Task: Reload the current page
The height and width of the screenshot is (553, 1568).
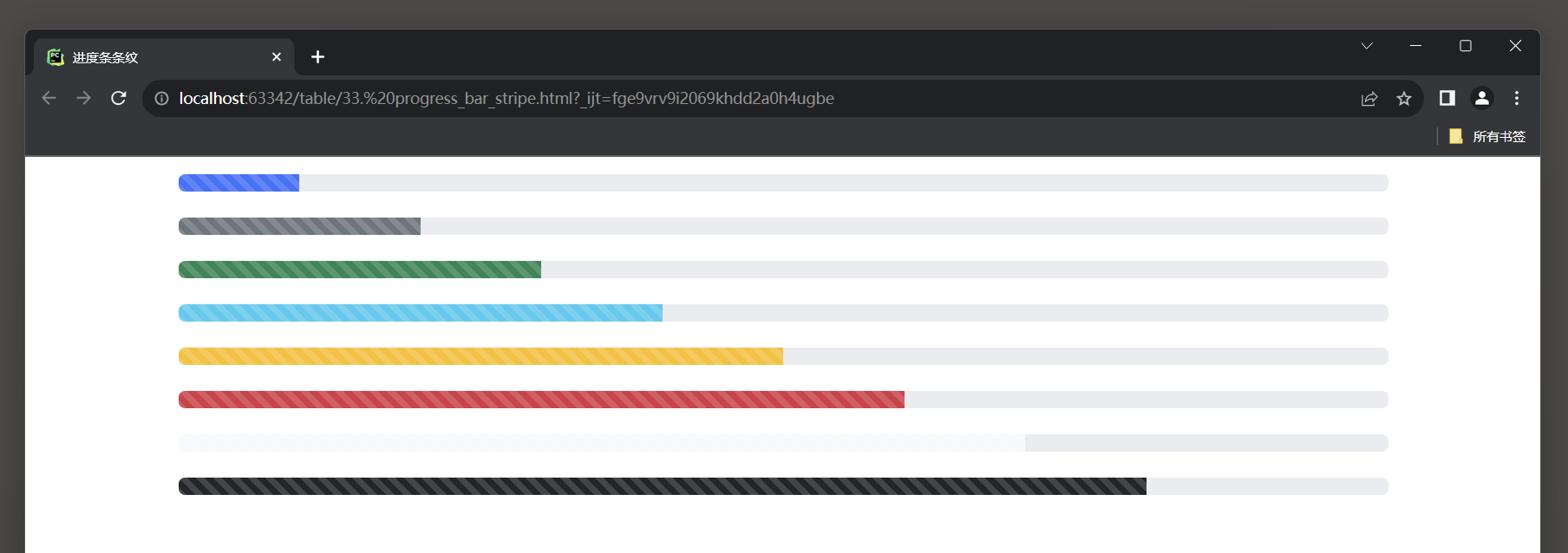Action: click(119, 98)
